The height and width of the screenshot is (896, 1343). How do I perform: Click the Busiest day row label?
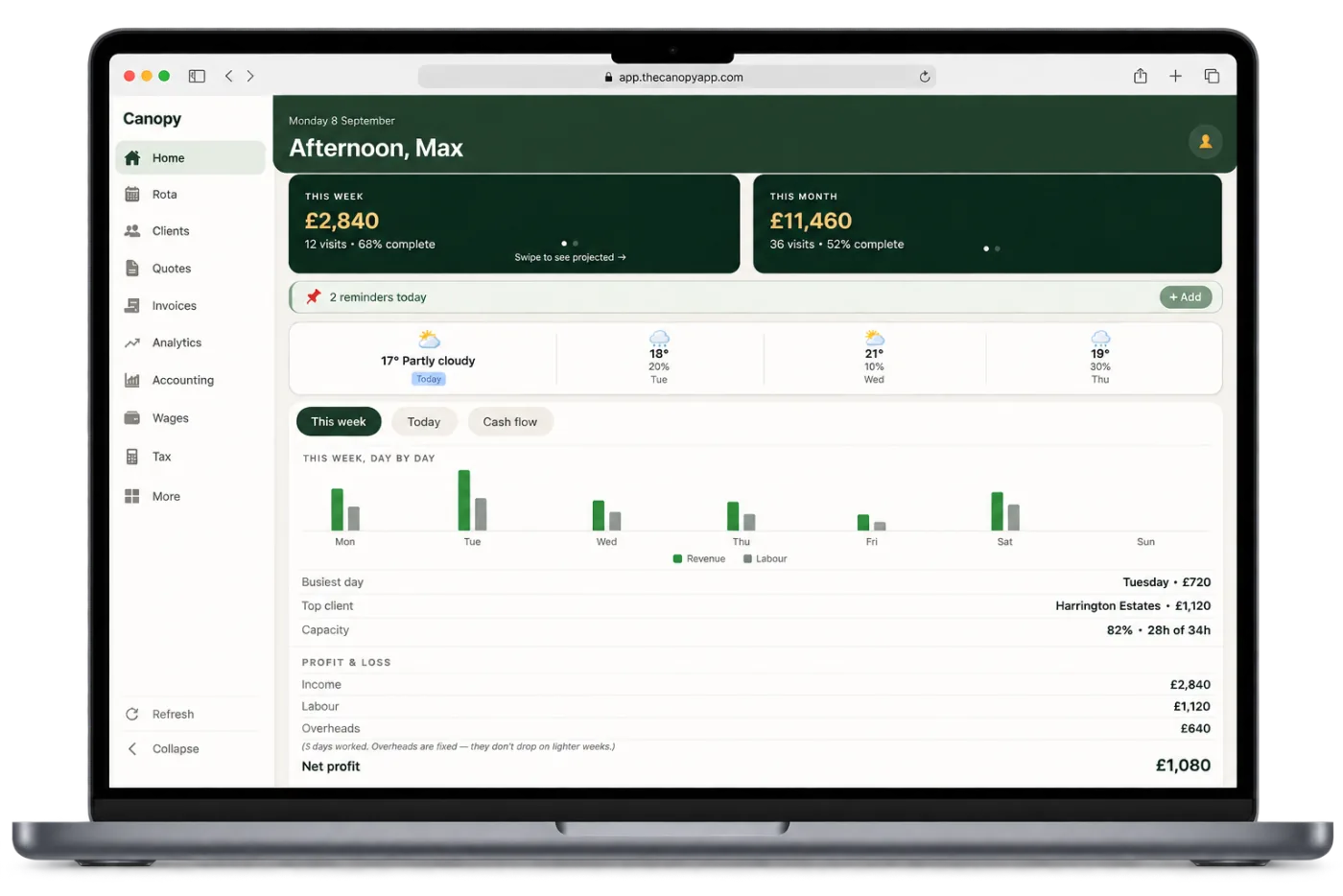[333, 582]
